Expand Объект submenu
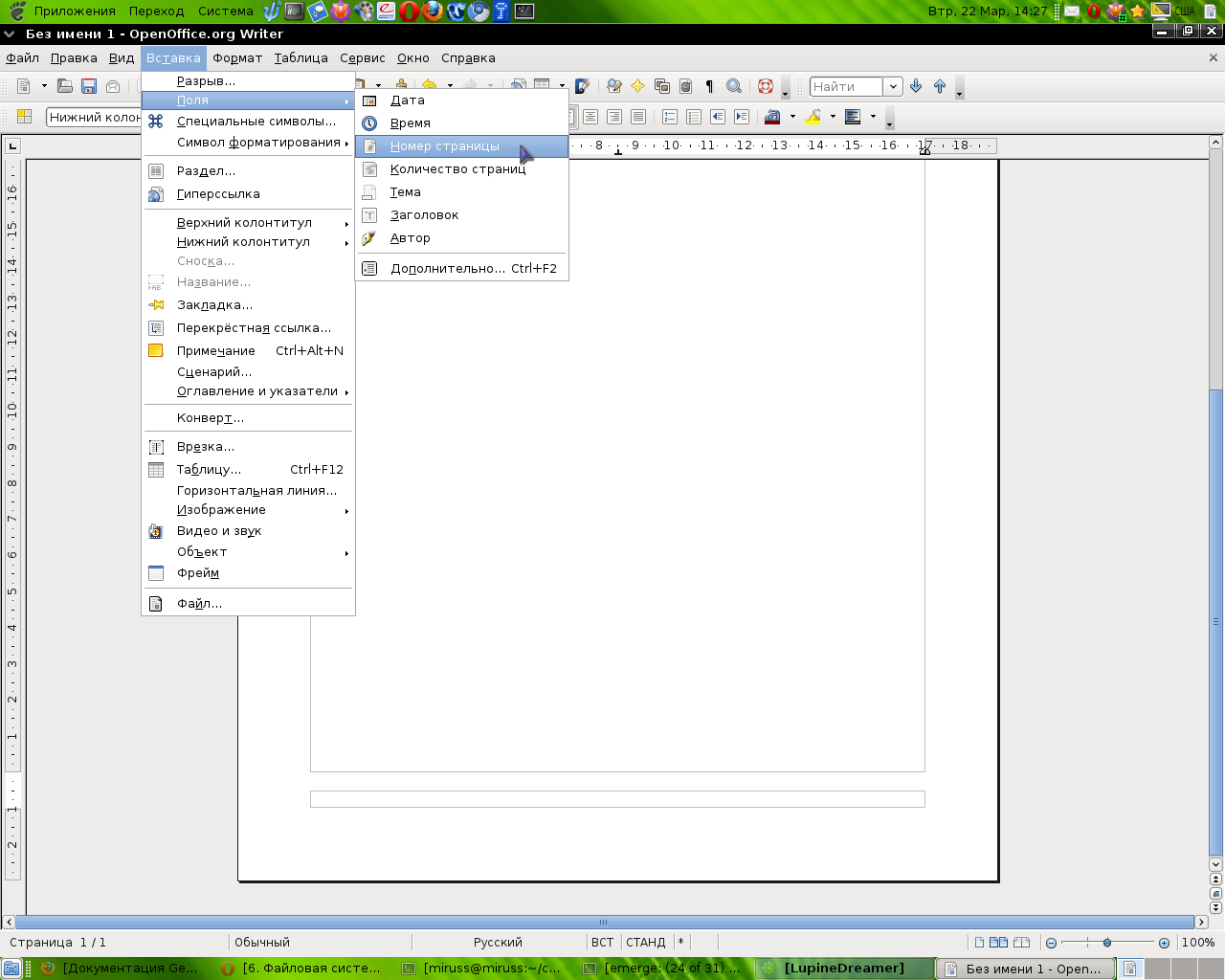The image size is (1225, 980). click(x=248, y=552)
